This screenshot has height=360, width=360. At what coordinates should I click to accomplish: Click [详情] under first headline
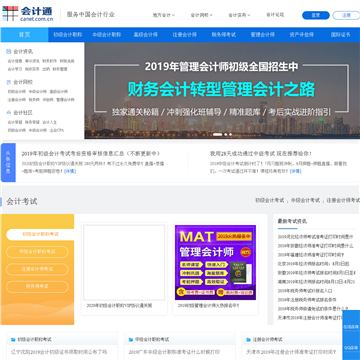[70, 171]
